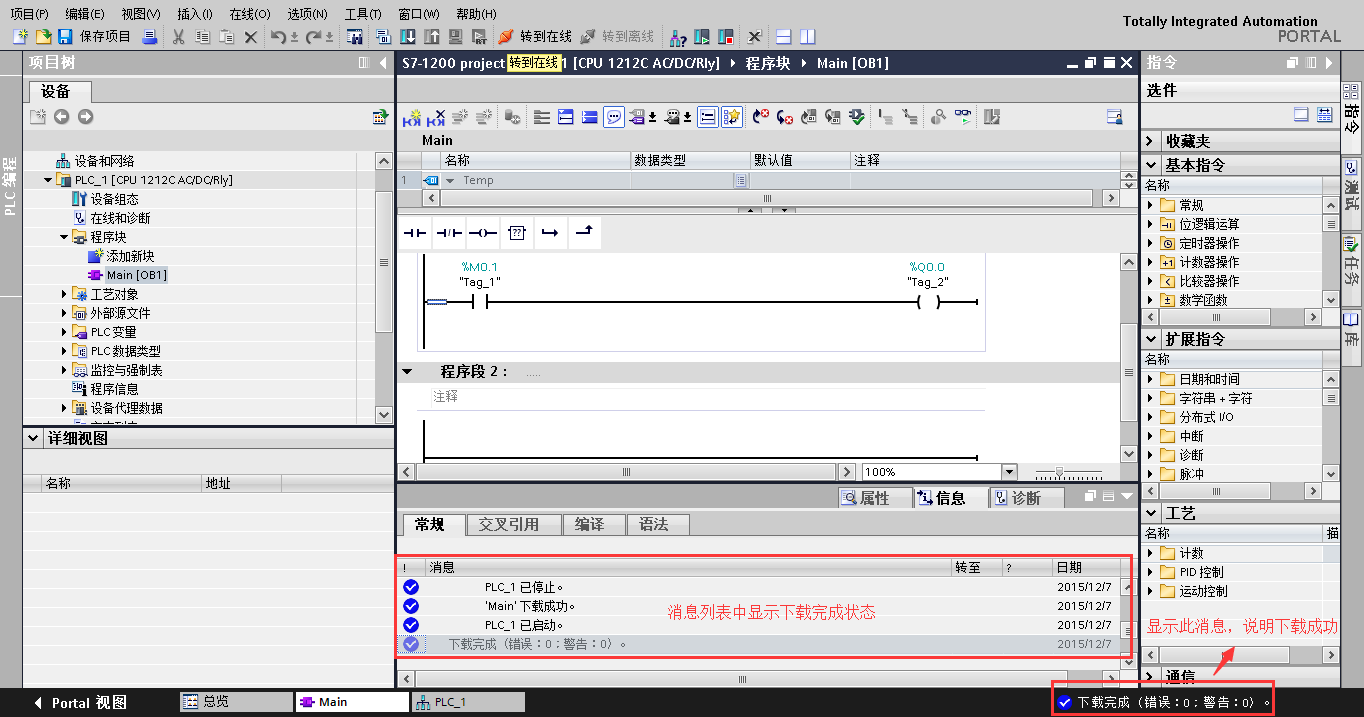The height and width of the screenshot is (717, 1364).
Task: Start the CPU with the toolbar icon
Action: pos(702,37)
